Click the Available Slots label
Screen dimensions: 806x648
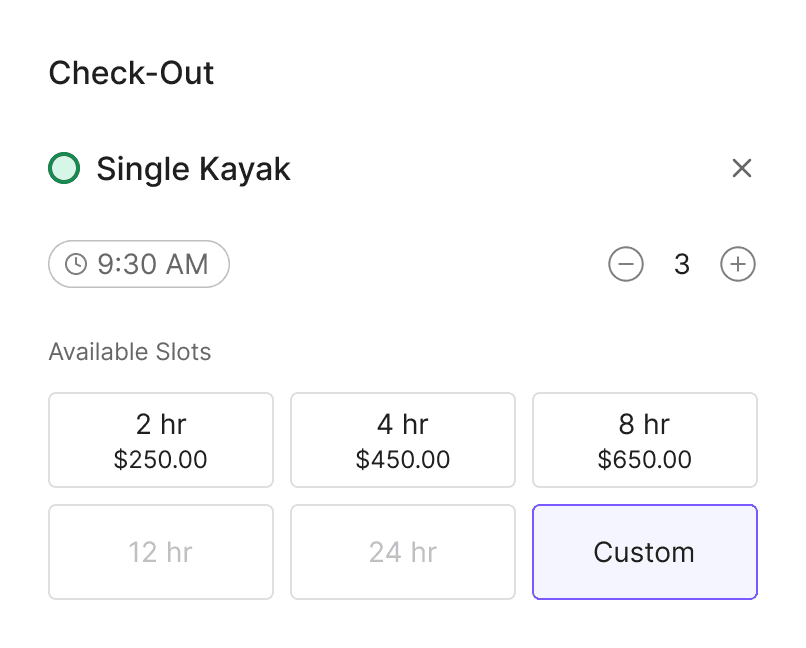tap(130, 352)
